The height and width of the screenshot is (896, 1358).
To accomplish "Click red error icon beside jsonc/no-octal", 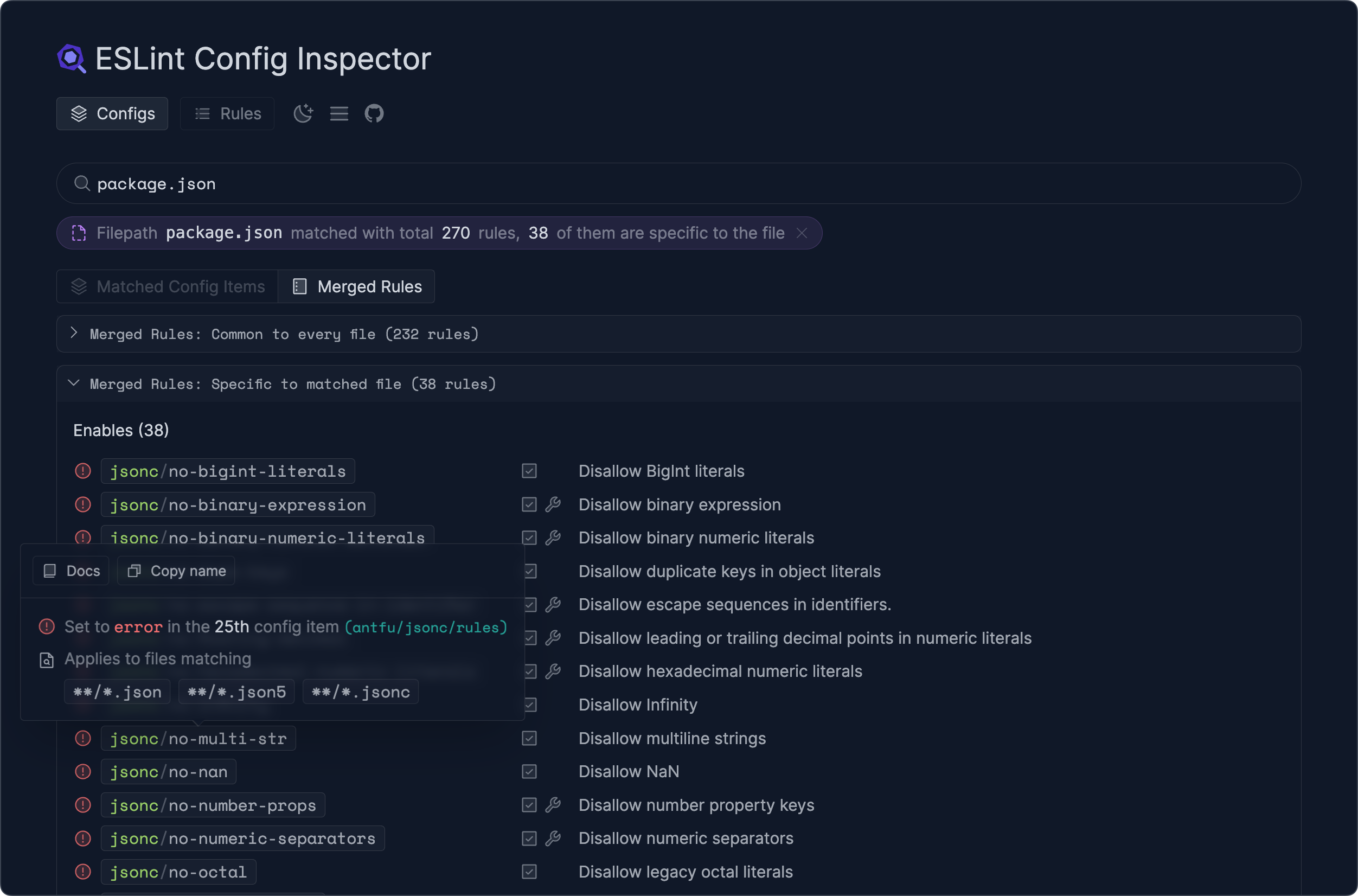I will (x=83, y=872).
